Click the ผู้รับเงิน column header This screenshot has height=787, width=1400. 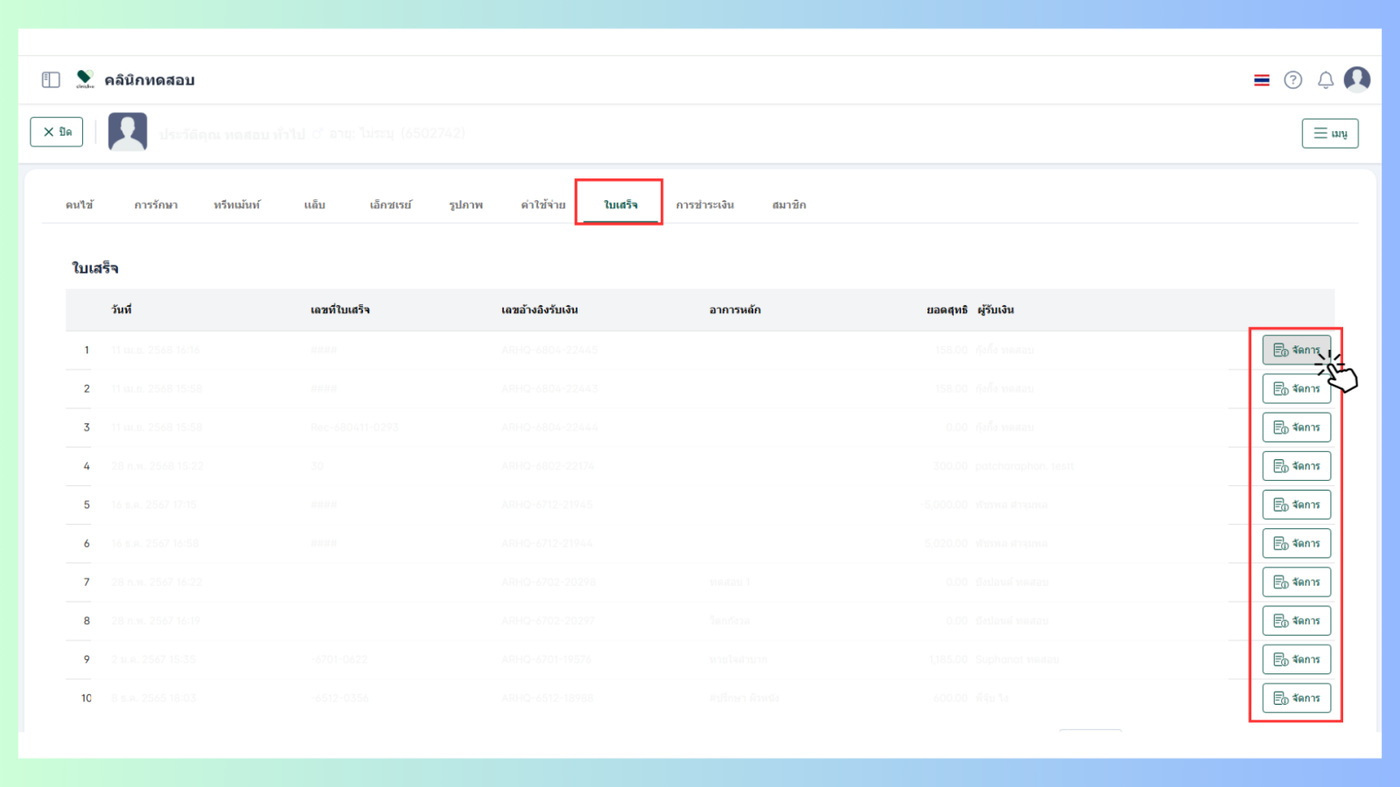(x=996, y=310)
